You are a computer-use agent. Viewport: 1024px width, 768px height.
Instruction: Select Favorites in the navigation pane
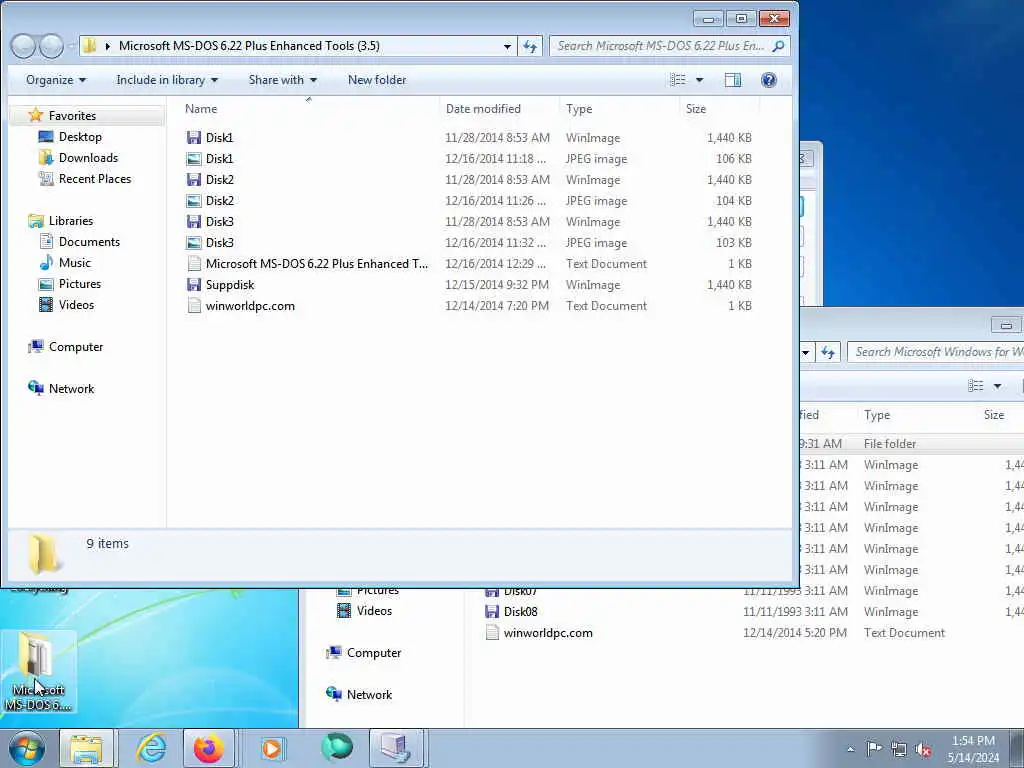tap(72, 116)
